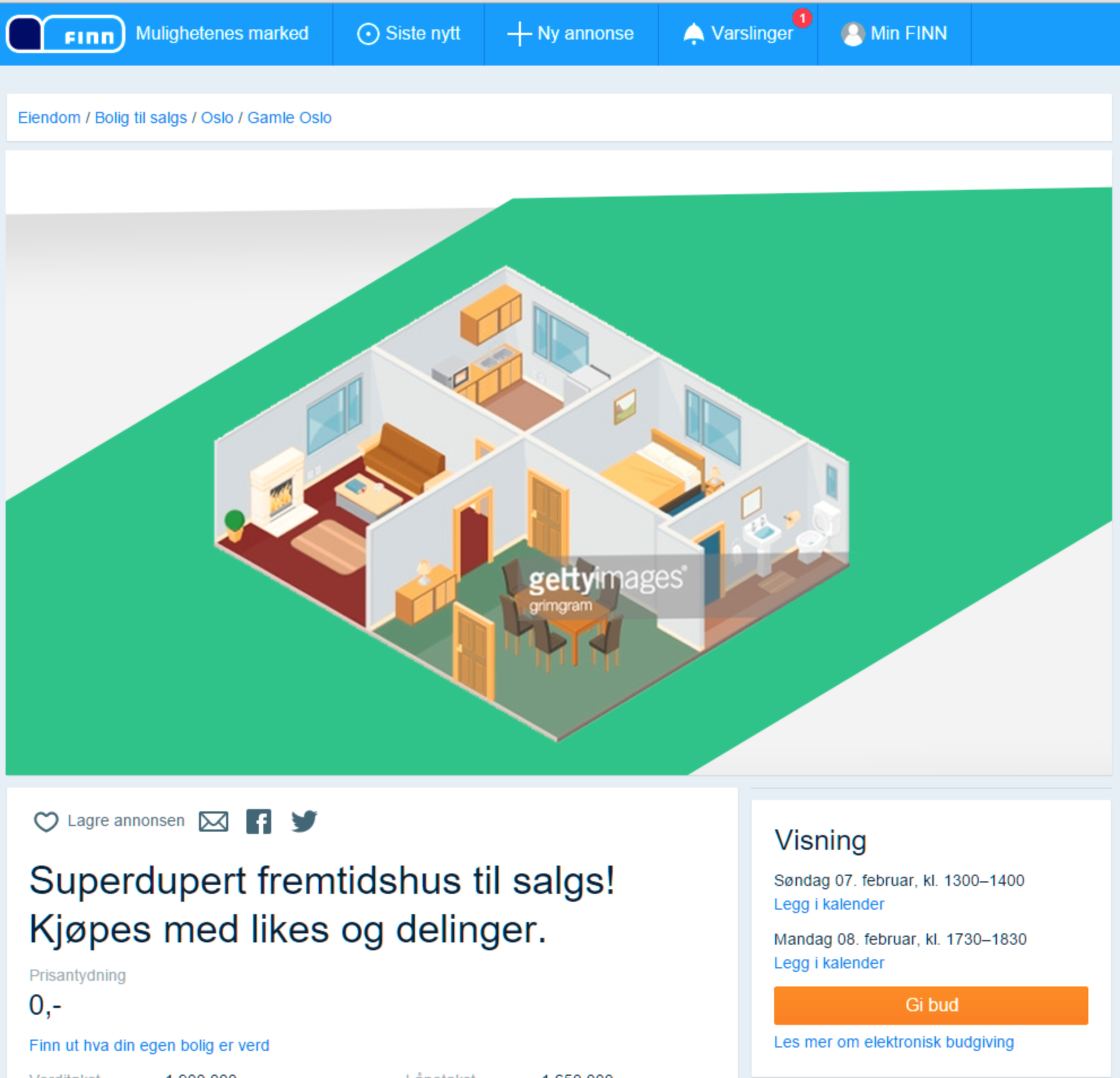Click the price value 0,-
The image size is (1120, 1078).
click(x=45, y=1005)
